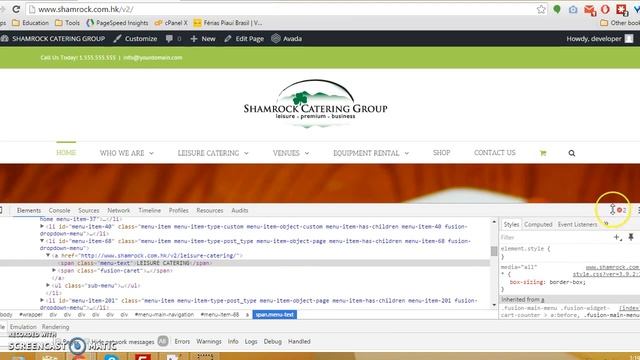Switch to the Sources tab in DevTools
The image size is (640, 360).
89,211
